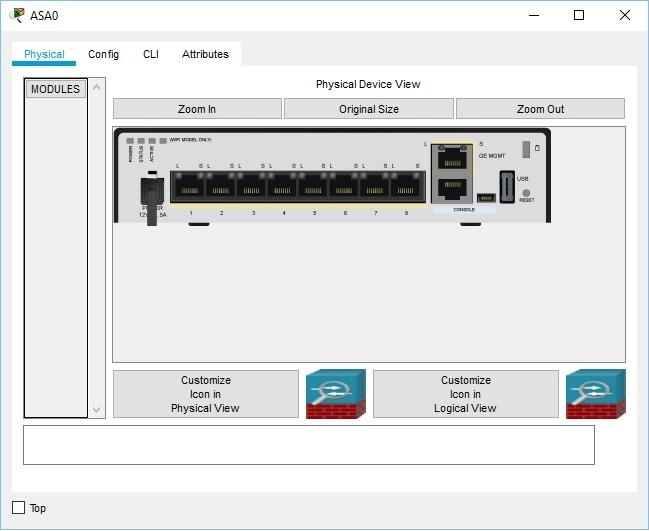Click Ethernet port 5 on the ASA
The height and width of the screenshot is (531, 649).
click(x=313, y=187)
